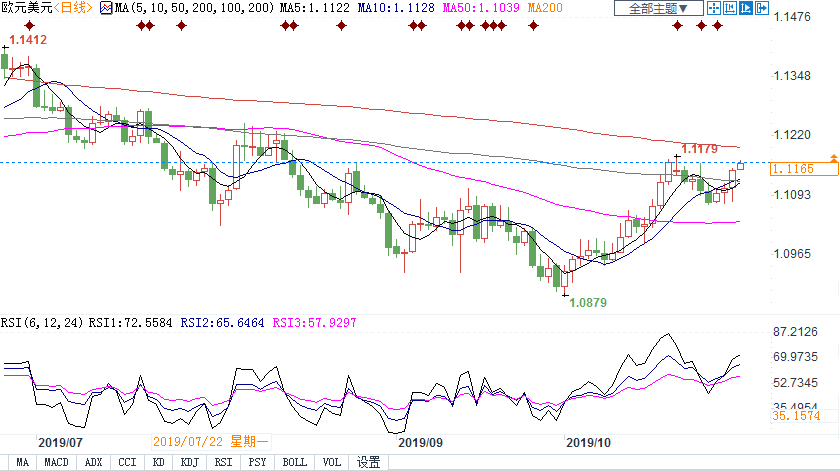Click the rightmost red diamond event marker

716,25
